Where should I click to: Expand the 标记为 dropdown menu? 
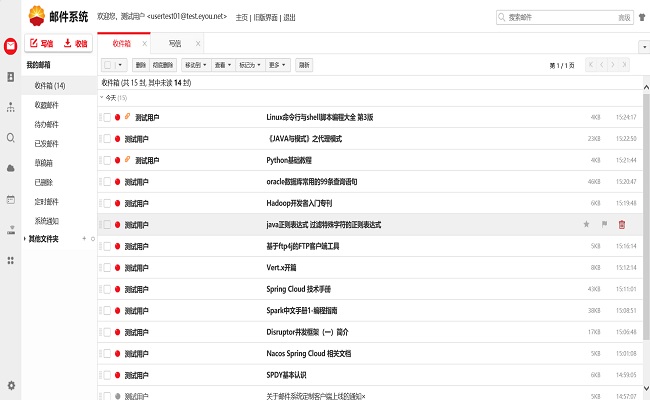click(x=249, y=65)
